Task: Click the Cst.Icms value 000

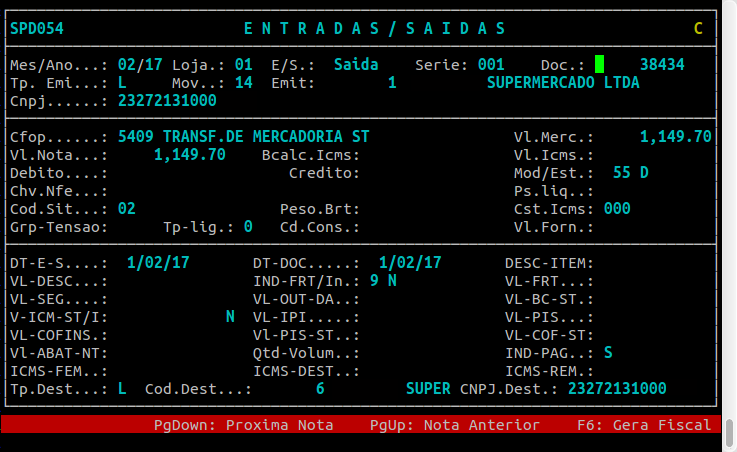Action: click(617, 208)
